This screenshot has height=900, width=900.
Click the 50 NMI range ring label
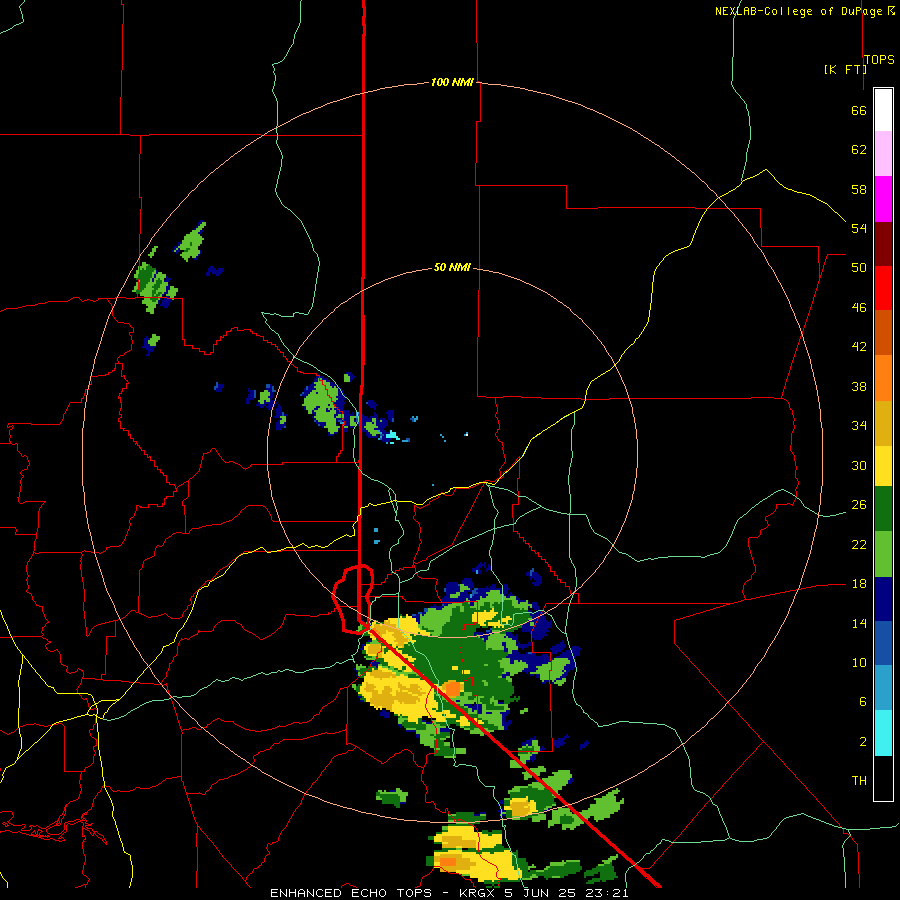click(x=452, y=267)
